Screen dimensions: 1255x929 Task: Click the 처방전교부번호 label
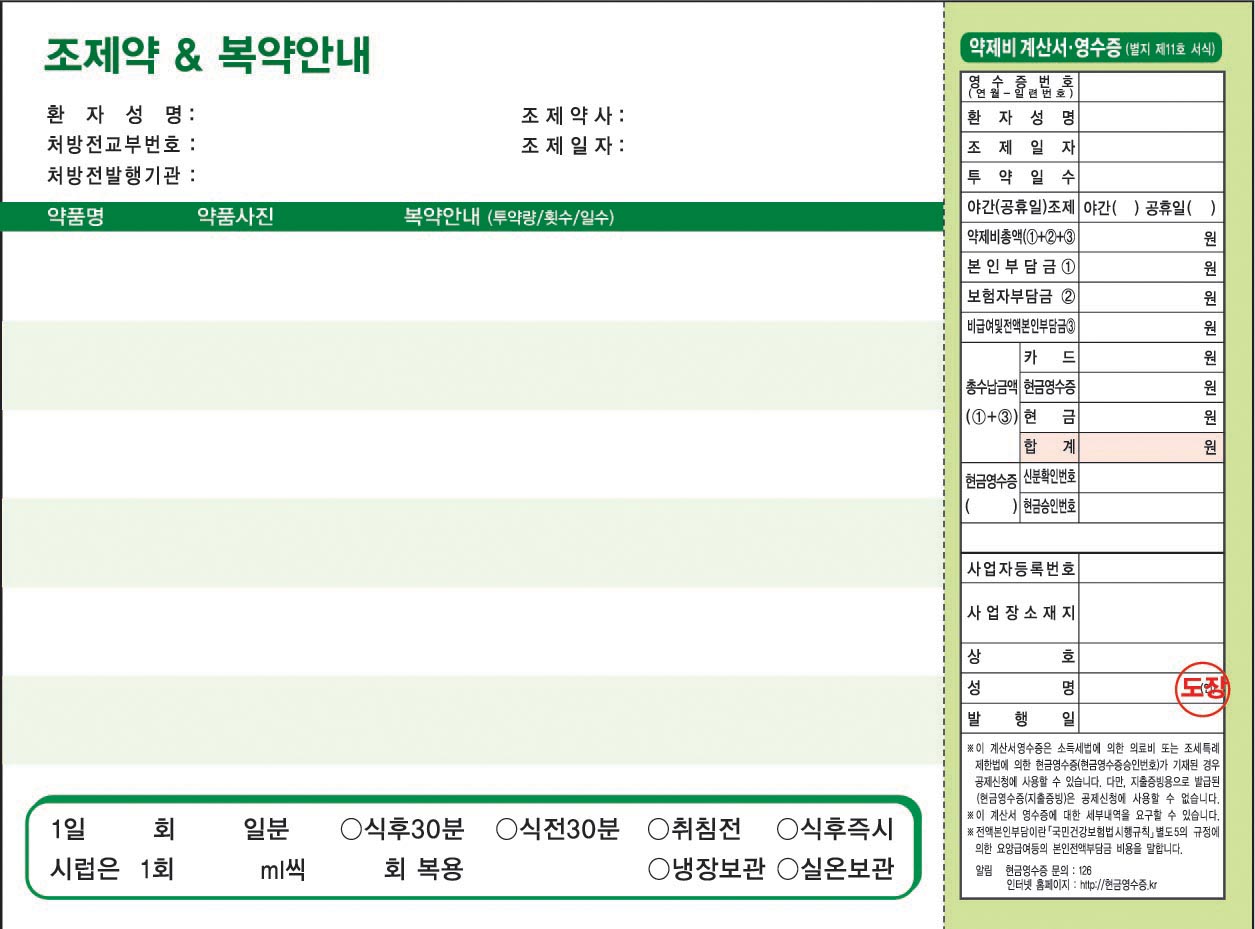[x=121, y=145]
